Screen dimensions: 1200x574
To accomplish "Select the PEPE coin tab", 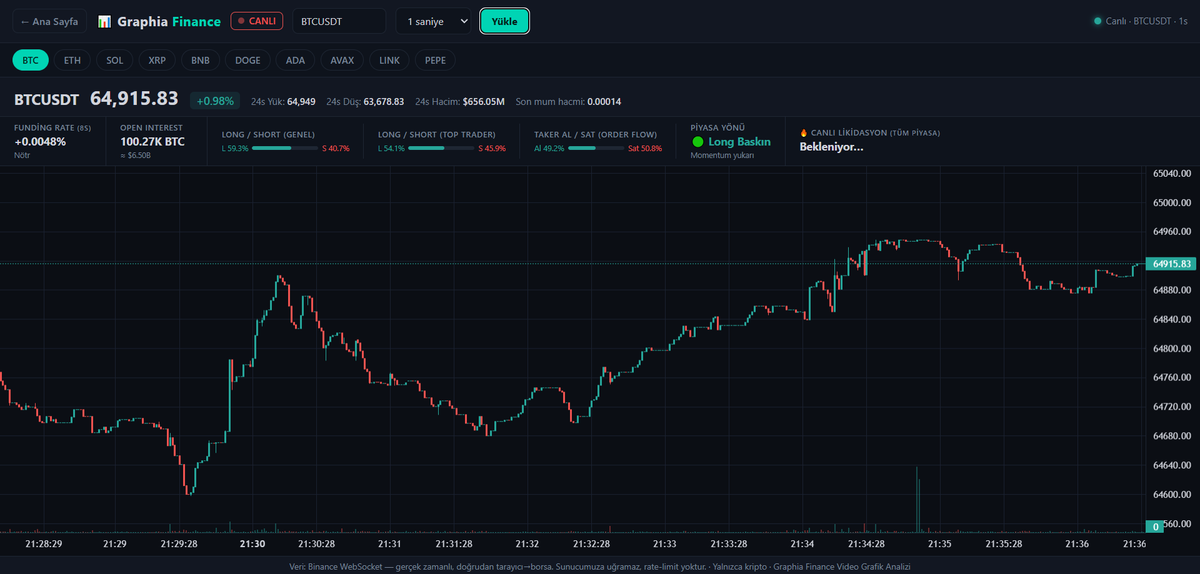I will pos(435,60).
